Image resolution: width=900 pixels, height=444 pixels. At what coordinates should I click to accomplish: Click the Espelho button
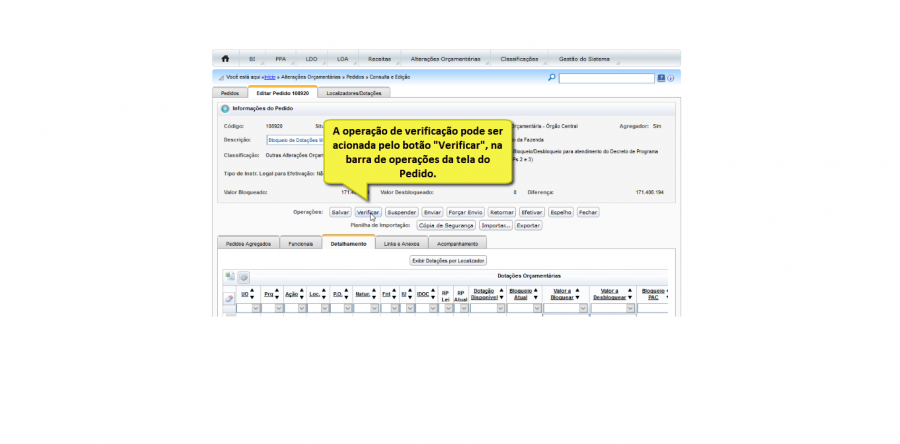click(561, 212)
